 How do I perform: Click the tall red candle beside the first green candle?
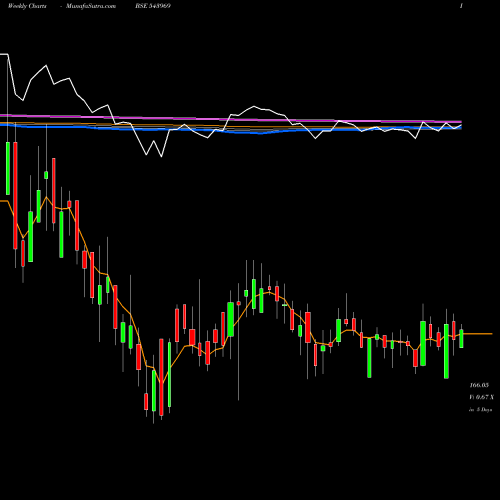(15, 195)
